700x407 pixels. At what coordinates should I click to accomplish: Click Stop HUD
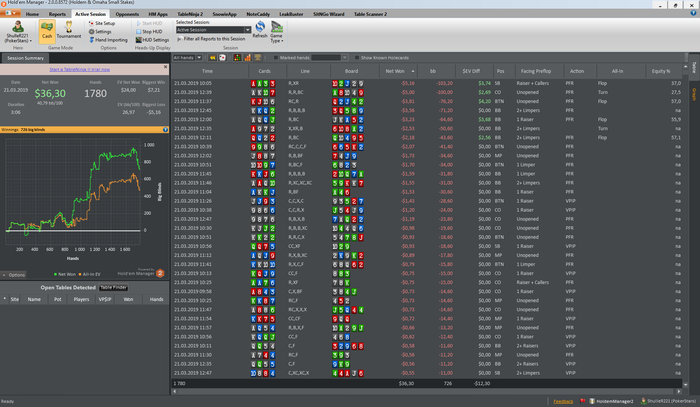coord(149,32)
